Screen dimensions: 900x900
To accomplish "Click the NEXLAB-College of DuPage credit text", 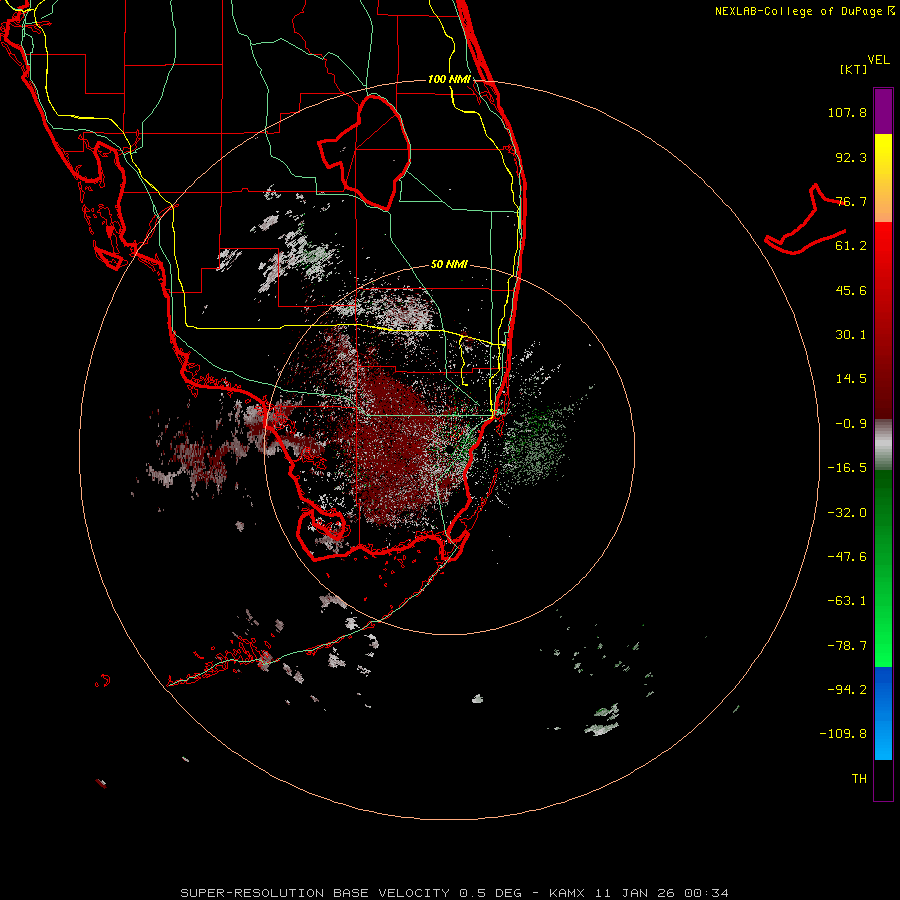I will pos(804,11).
